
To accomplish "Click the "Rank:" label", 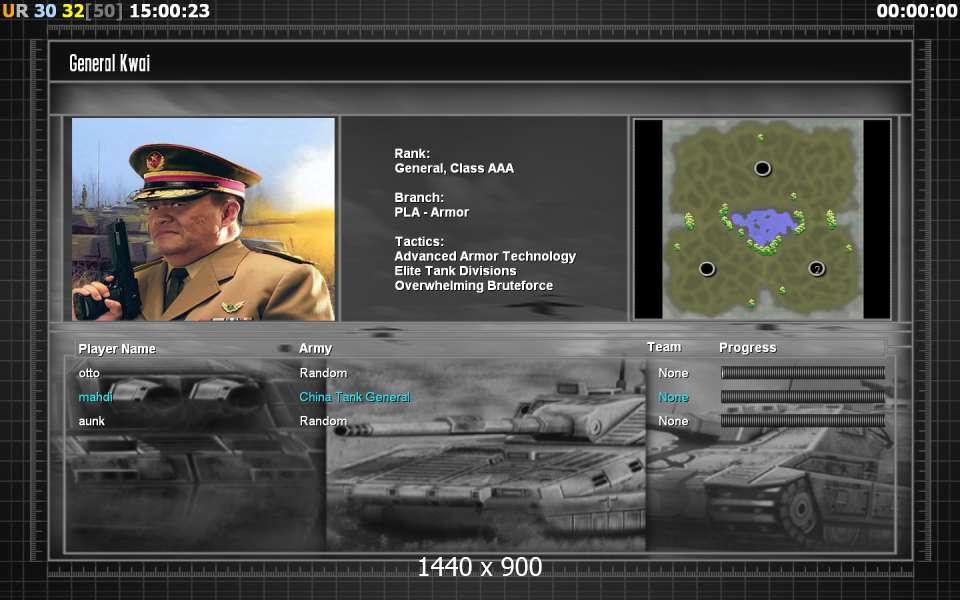I will (412, 154).
